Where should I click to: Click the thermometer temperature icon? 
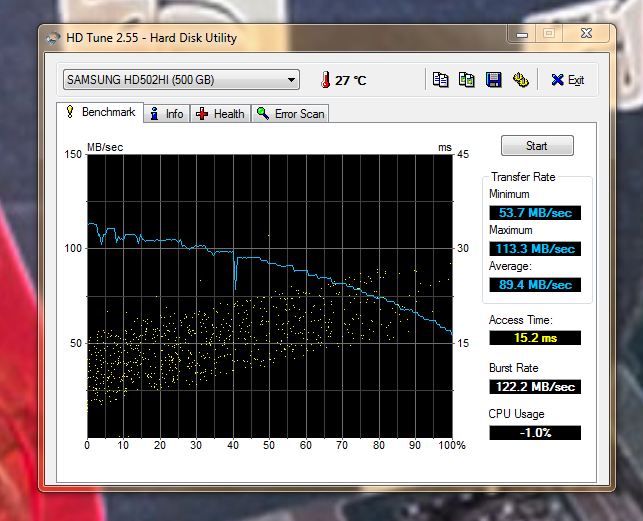click(x=326, y=80)
